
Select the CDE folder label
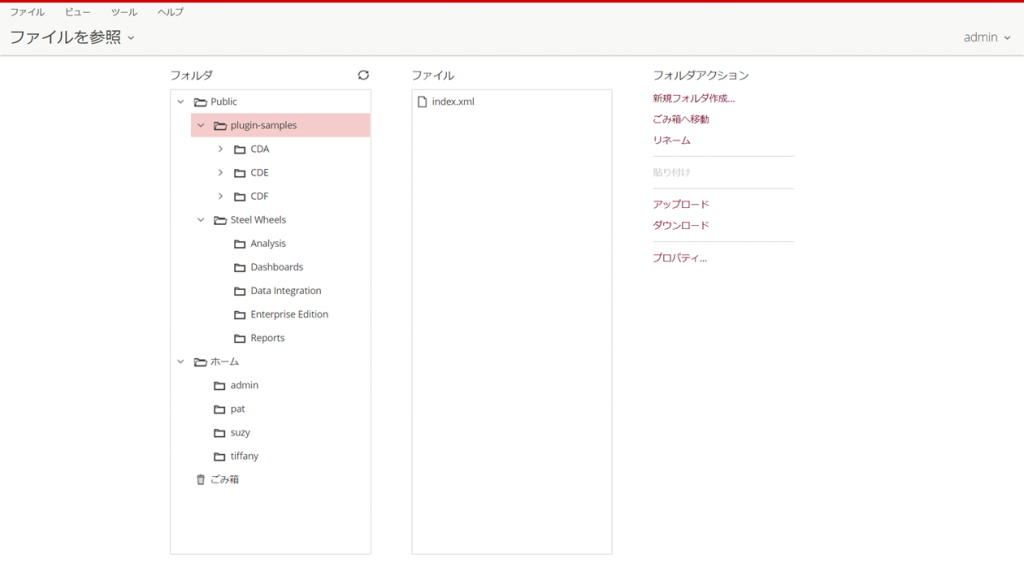[x=259, y=172]
